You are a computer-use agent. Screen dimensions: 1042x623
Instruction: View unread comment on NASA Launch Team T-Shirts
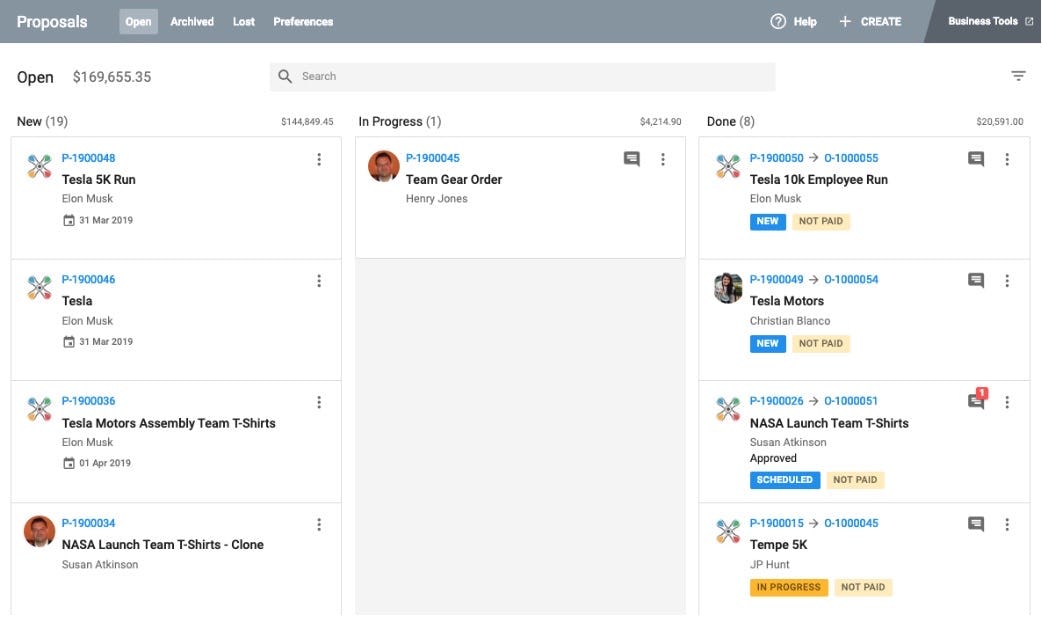975,401
